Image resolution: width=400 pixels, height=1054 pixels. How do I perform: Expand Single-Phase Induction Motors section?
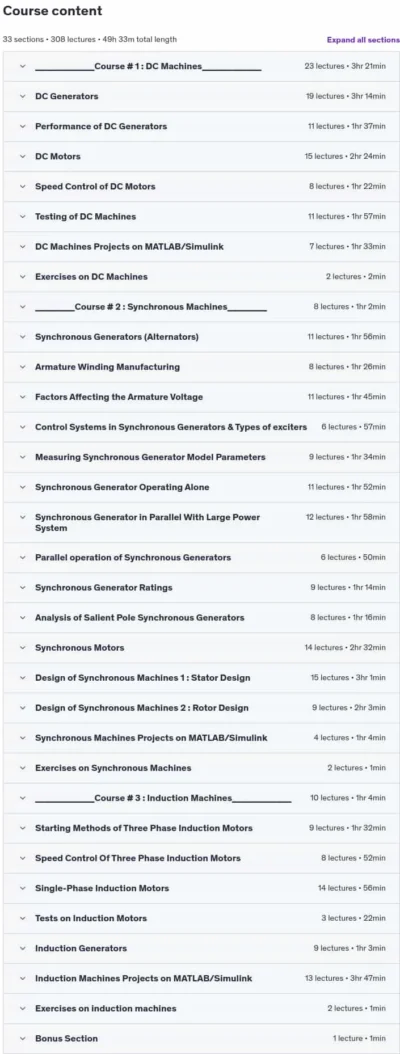[201, 888]
